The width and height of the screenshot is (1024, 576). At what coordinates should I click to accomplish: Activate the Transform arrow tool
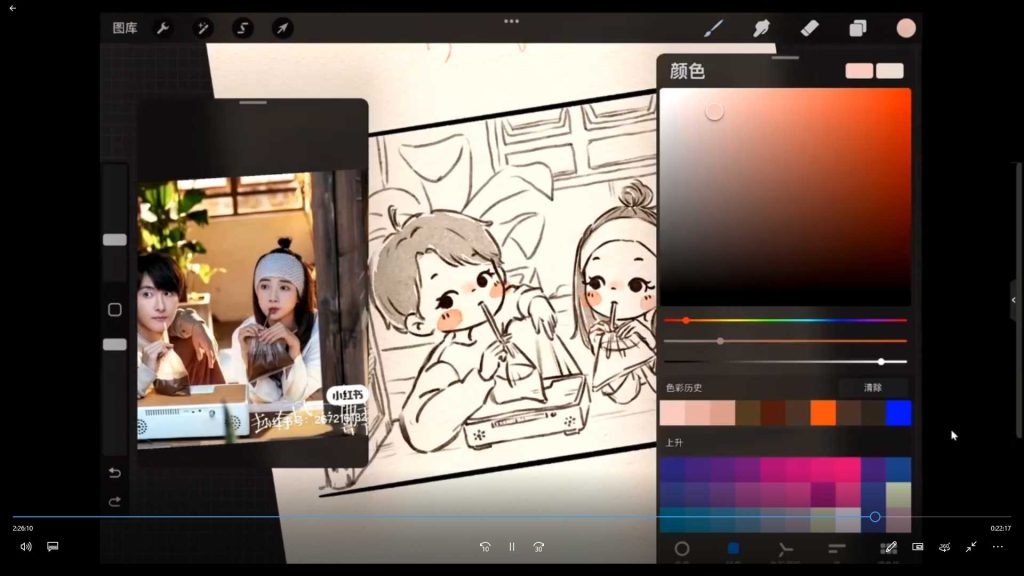[x=283, y=28]
